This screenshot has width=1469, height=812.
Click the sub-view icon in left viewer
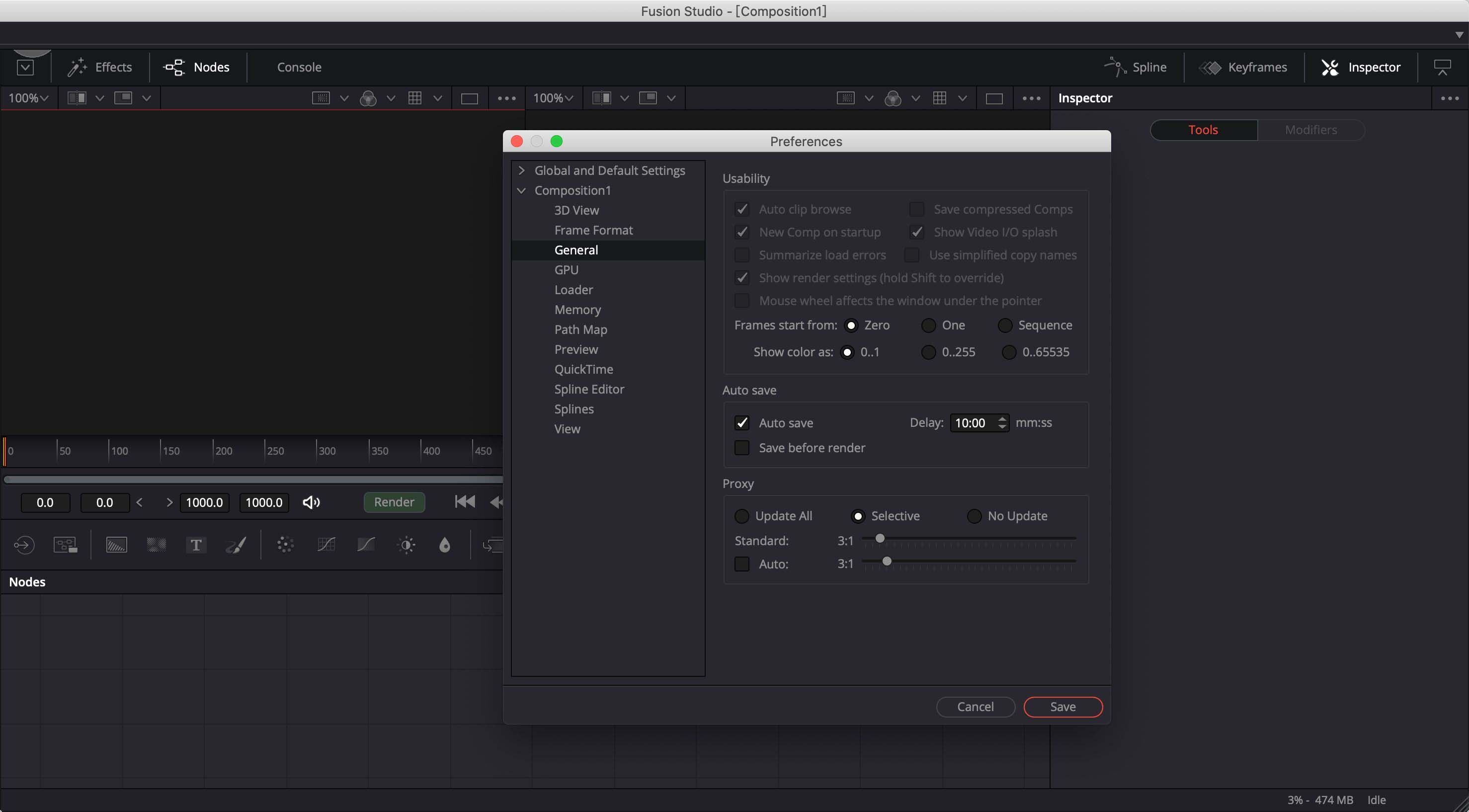[x=123, y=98]
